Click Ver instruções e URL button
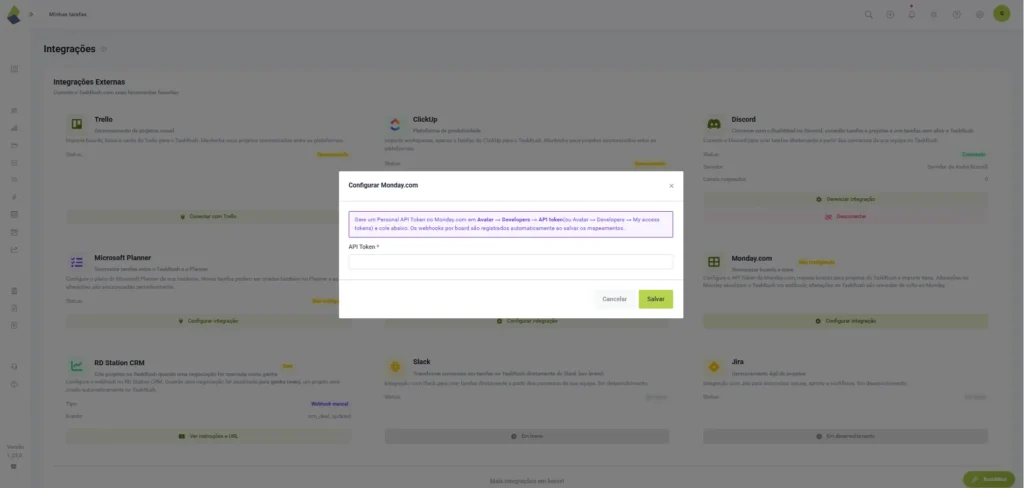The image size is (1024, 488). click(x=208, y=436)
